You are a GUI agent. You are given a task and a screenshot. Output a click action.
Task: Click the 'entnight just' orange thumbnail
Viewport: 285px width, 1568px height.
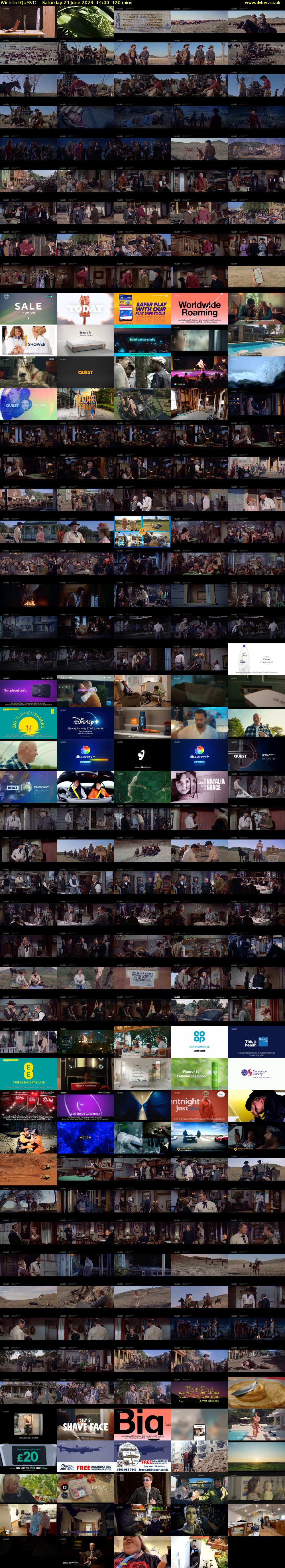point(199,1106)
